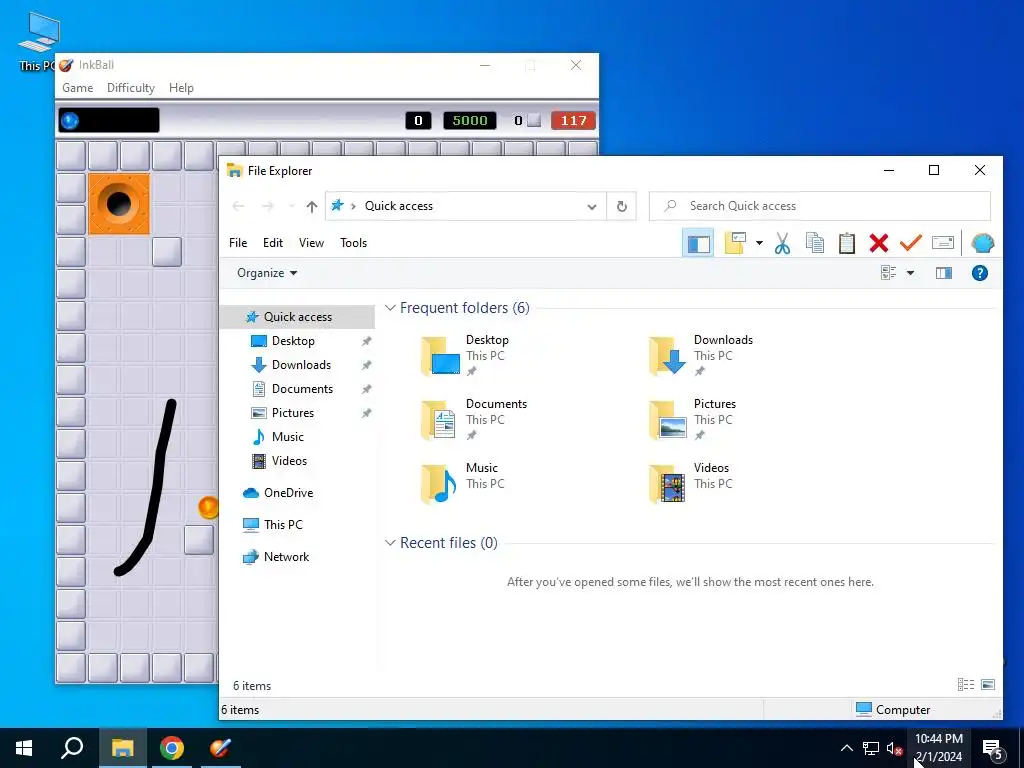Open Help menu in InkBall
Screen dimensions: 1024x768
[x=181, y=88]
